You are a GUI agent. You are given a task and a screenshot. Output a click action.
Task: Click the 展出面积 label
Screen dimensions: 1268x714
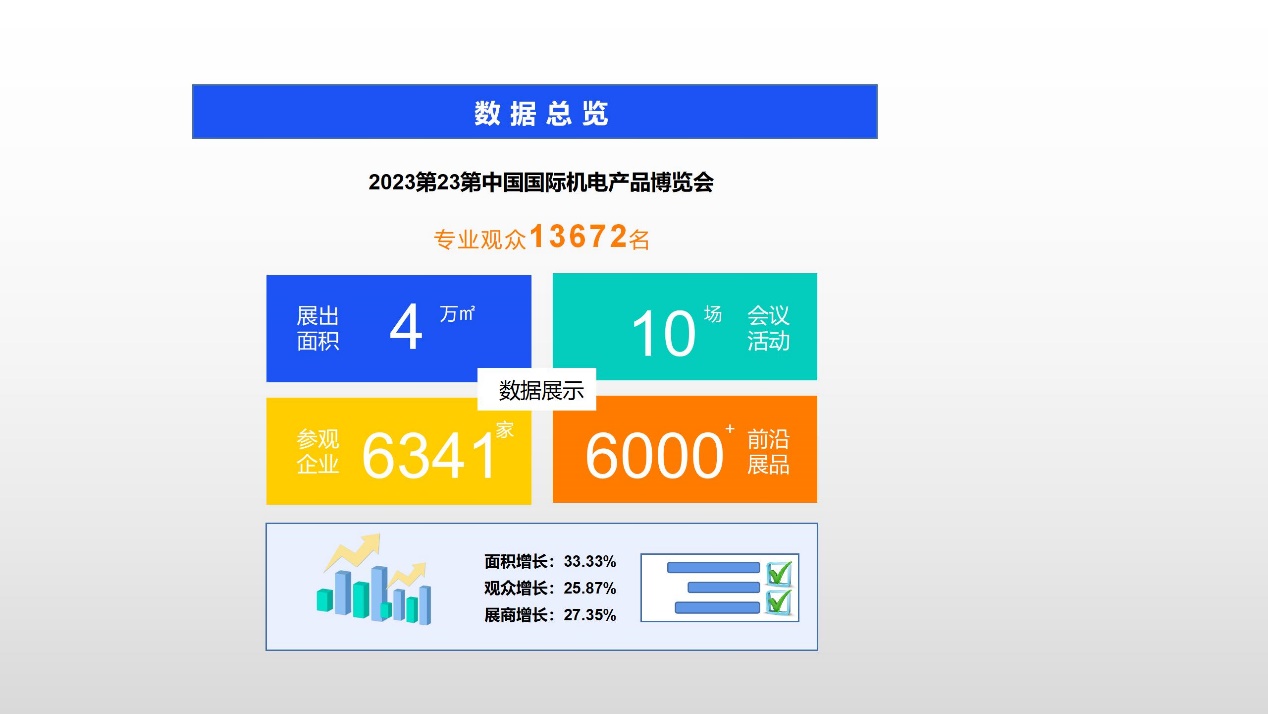point(318,329)
